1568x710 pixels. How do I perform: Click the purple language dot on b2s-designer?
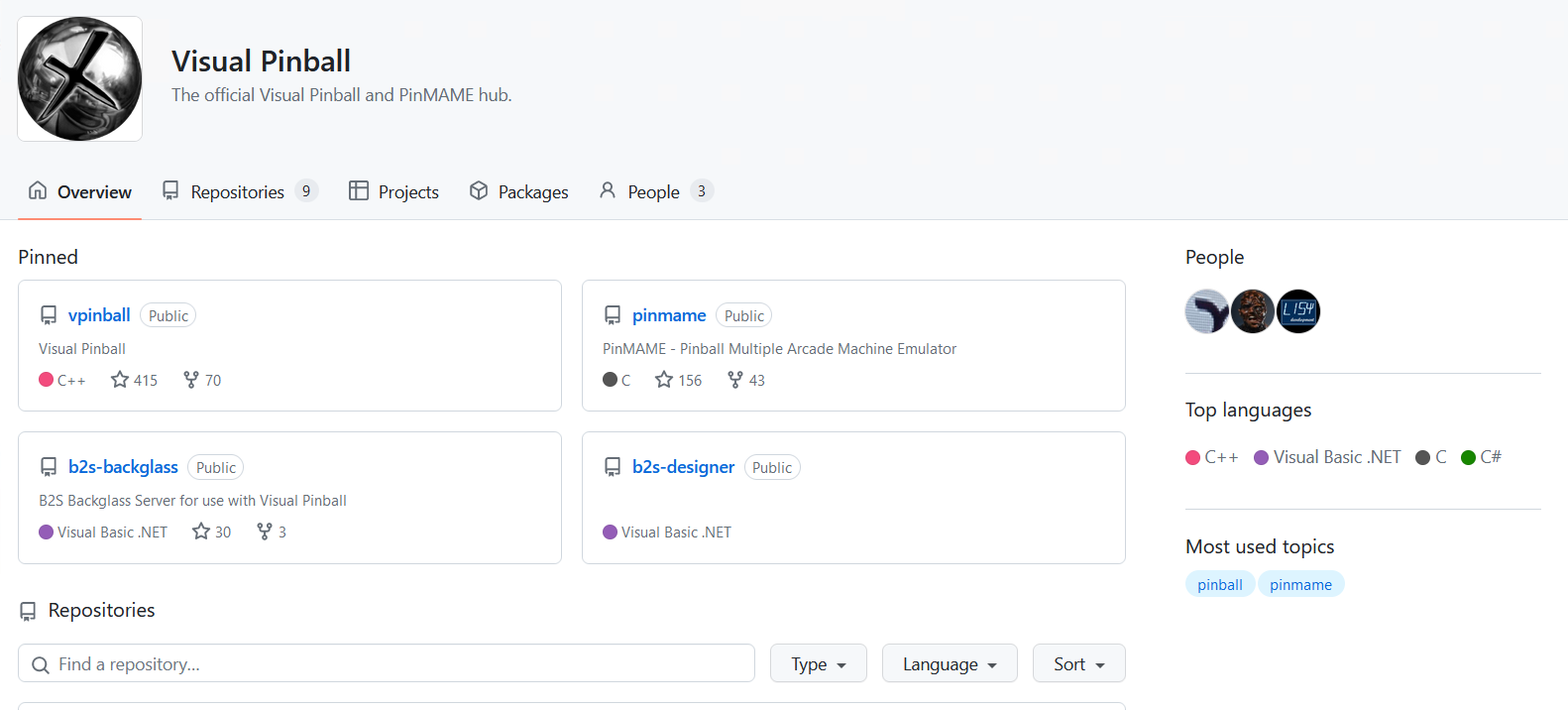tap(611, 532)
